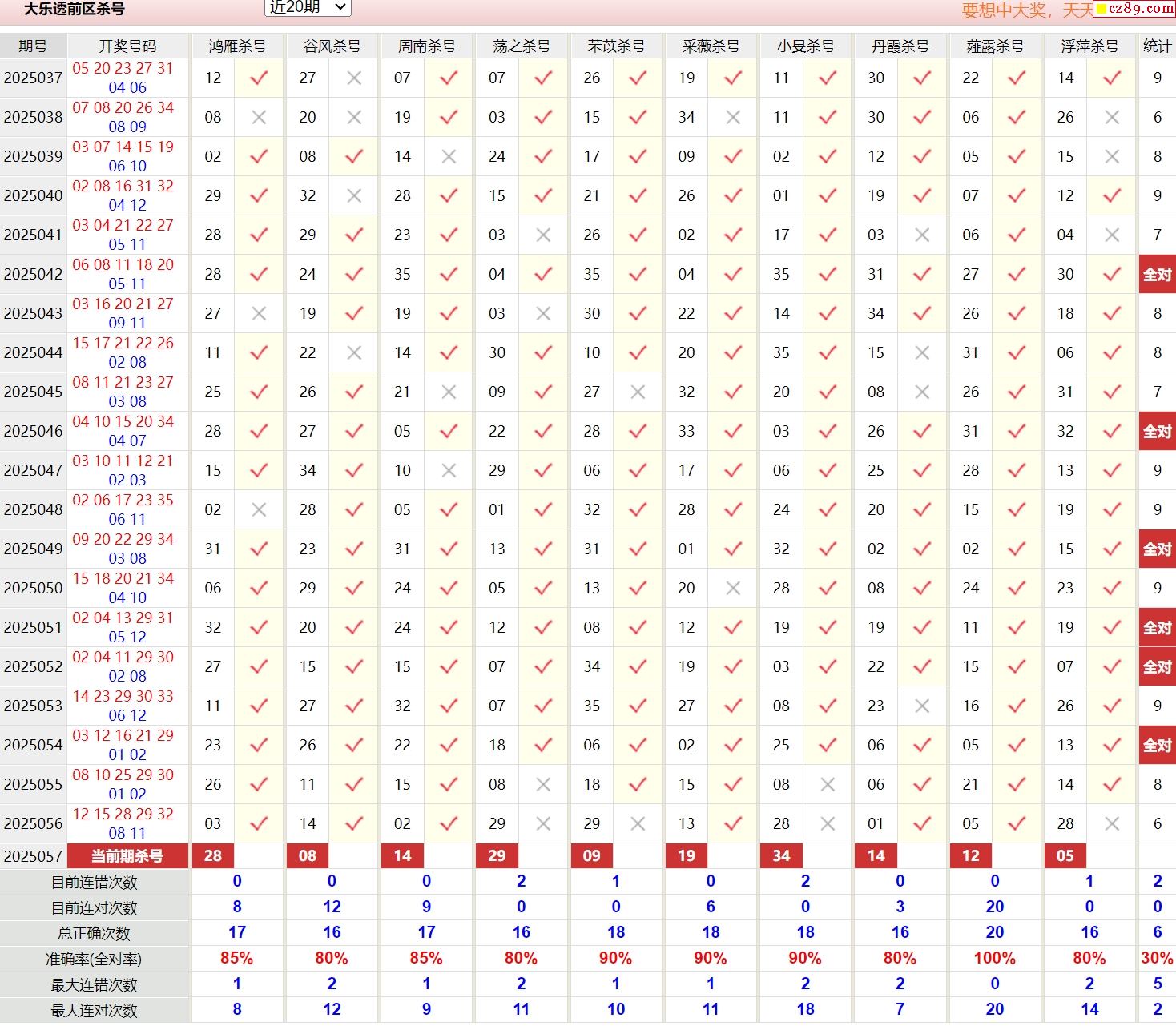Viewport: 1176px width, 1026px height.
Task: Click the X mark for 谷风 in row 2025037
Action: pyautogui.click(x=354, y=78)
